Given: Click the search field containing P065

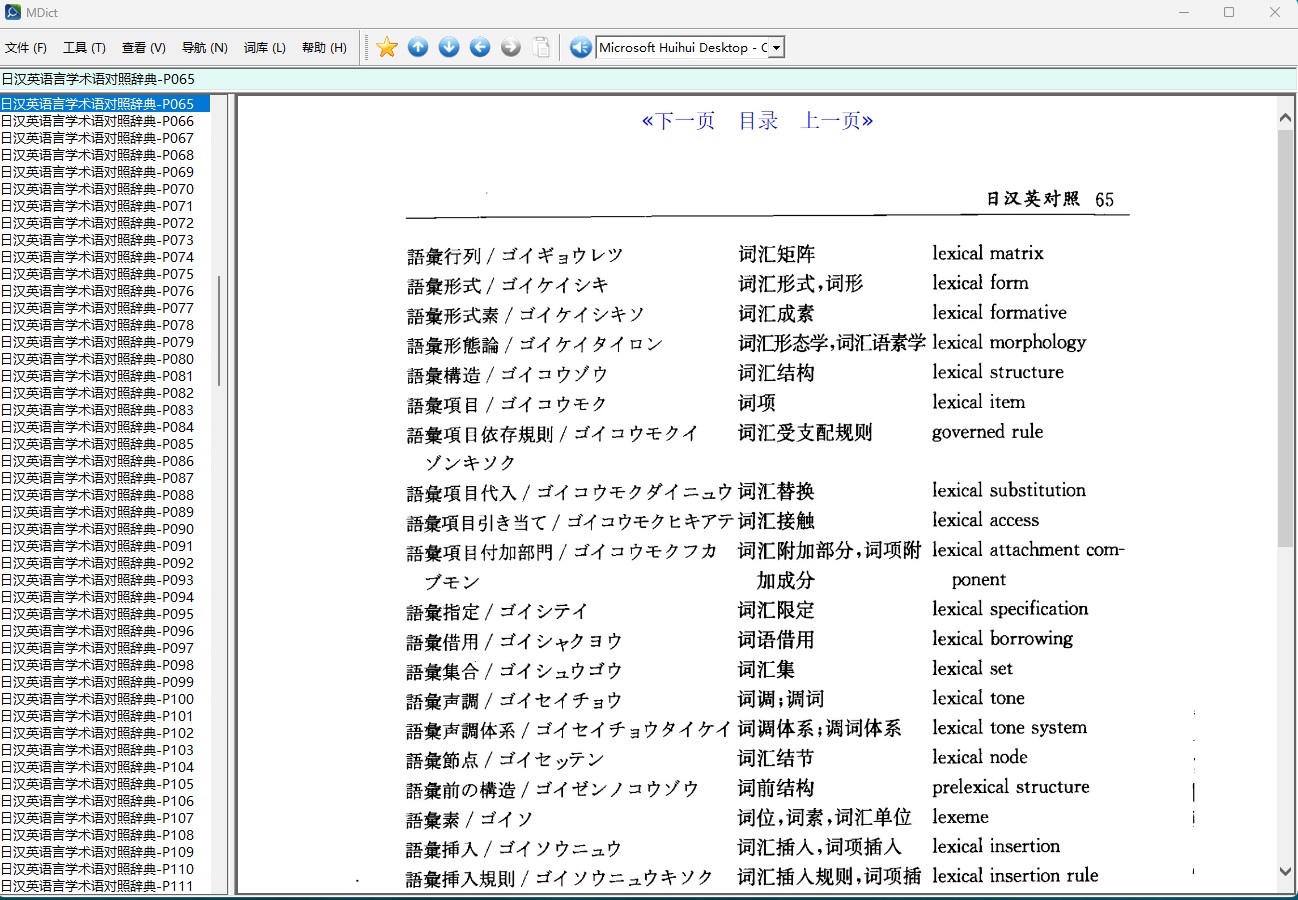Looking at the screenshot, I should coord(649,79).
